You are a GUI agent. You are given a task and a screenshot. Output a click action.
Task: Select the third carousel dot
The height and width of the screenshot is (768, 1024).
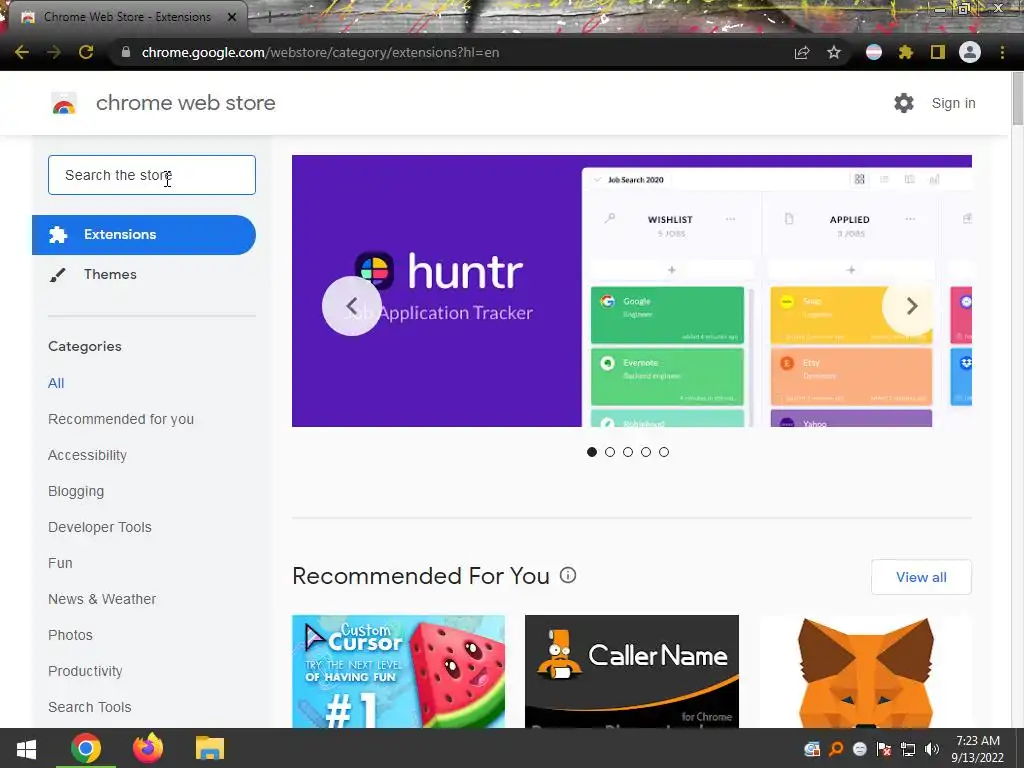point(628,452)
